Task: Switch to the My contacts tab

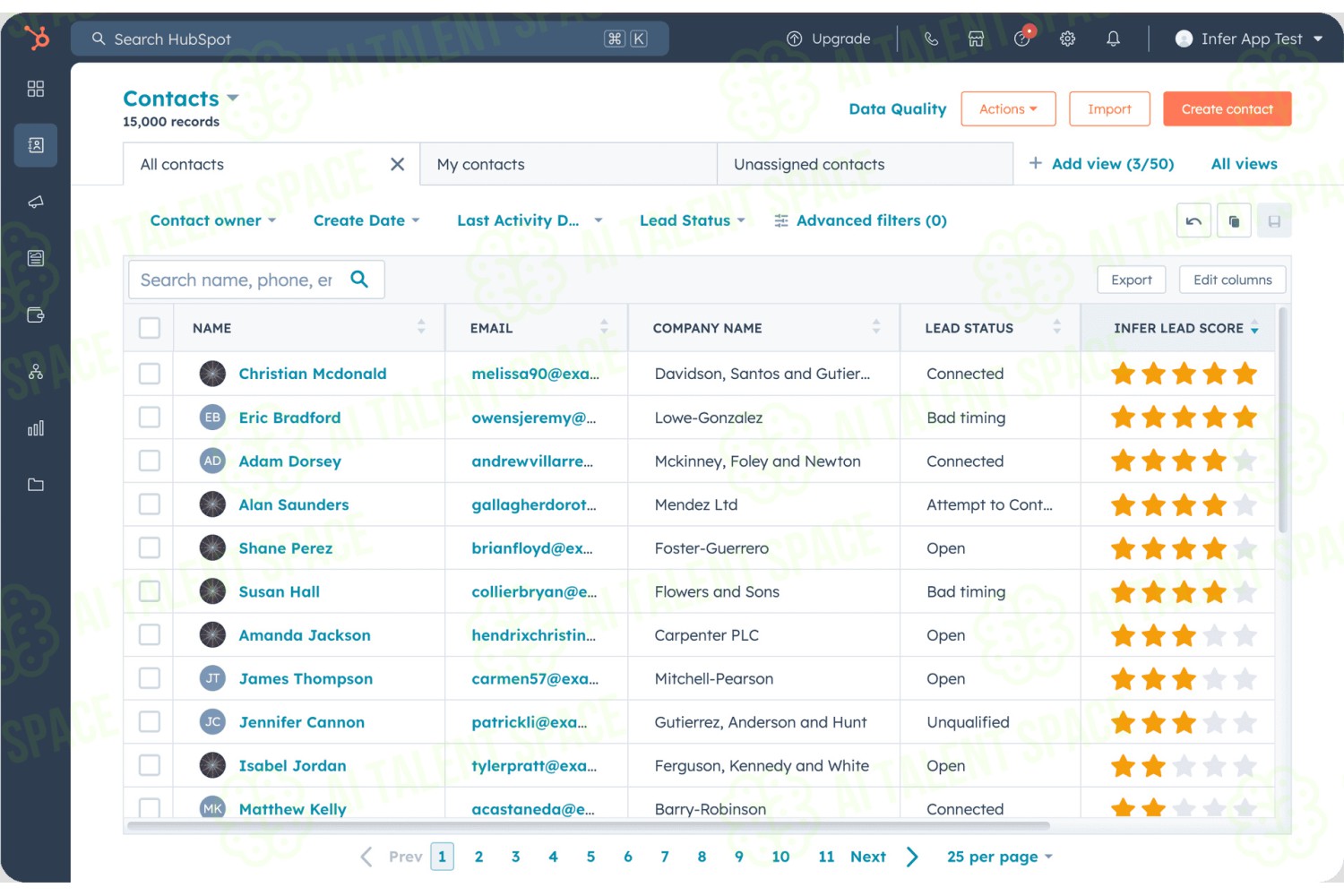Action: point(568,164)
